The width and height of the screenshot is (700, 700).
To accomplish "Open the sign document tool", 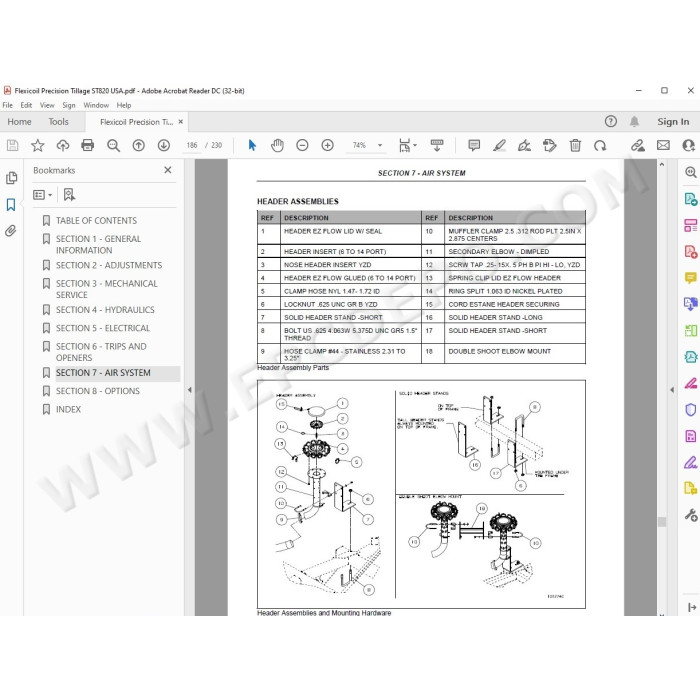I will point(524,146).
